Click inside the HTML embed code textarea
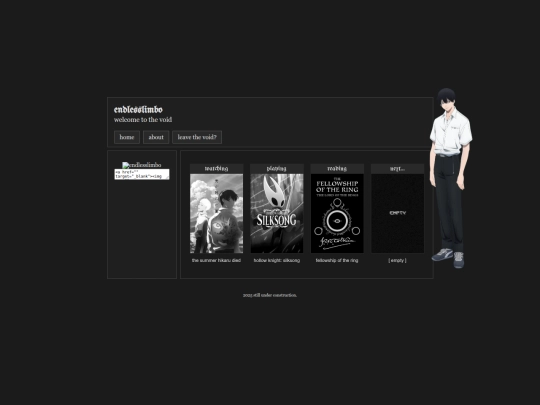The width and height of the screenshot is (540, 405). pos(142,174)
